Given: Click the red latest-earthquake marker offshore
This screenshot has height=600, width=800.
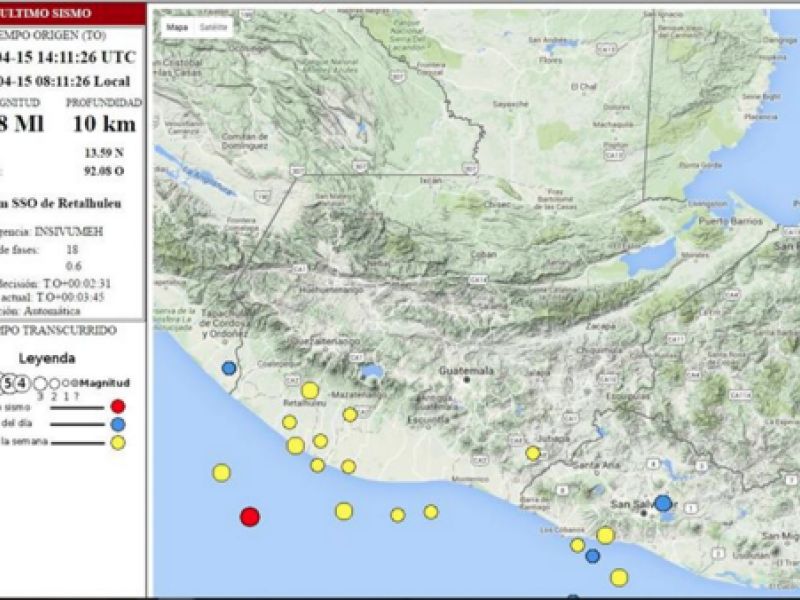Looking at the screenshot, I should tap(250, 516).
